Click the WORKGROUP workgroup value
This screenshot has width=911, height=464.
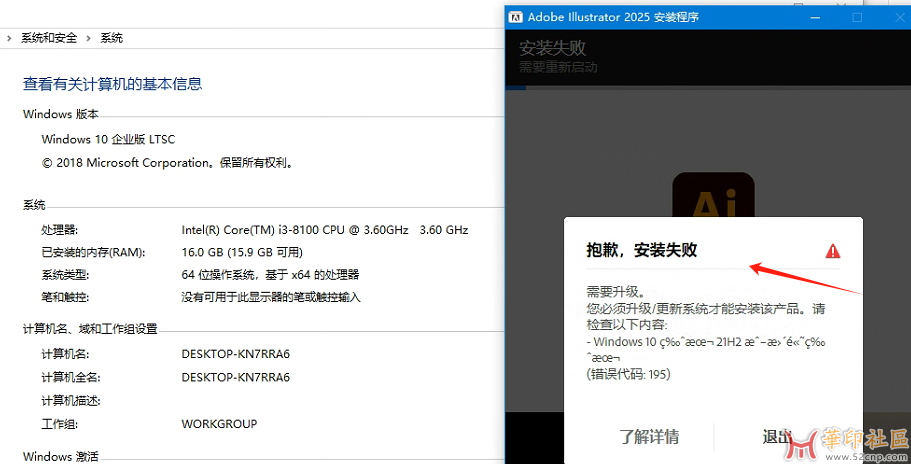click(x=219, y=424)
